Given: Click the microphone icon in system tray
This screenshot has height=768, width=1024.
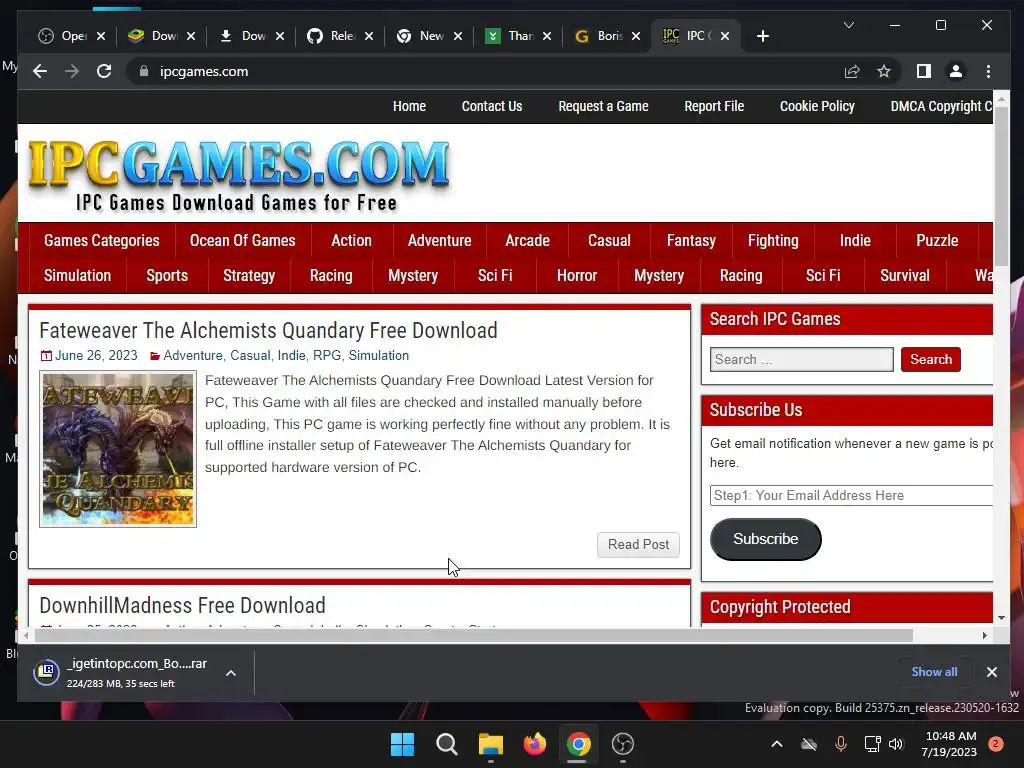Looking at the screenshot, I should [x=841, y=744].
